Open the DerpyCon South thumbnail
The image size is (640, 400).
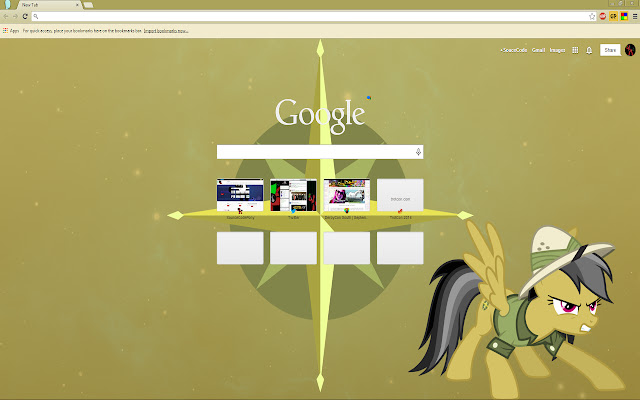click(347, 195)
